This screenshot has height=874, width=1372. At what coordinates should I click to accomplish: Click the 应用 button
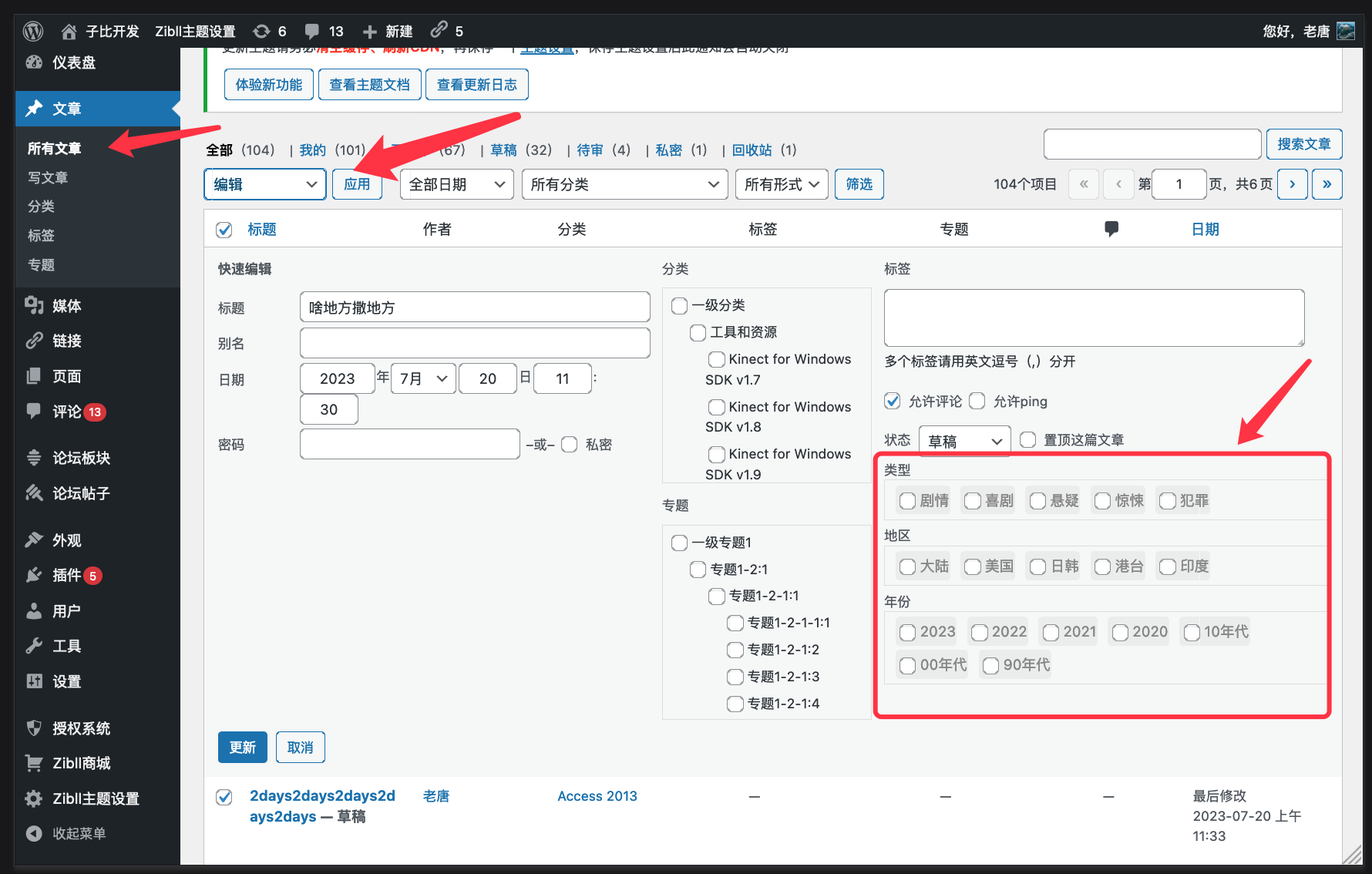click(x=357, y=184)
